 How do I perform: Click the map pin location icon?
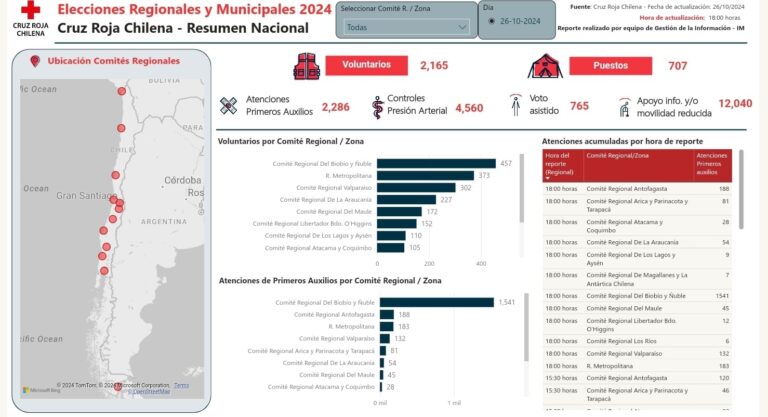pyautogui.click(x=35, y=61)
